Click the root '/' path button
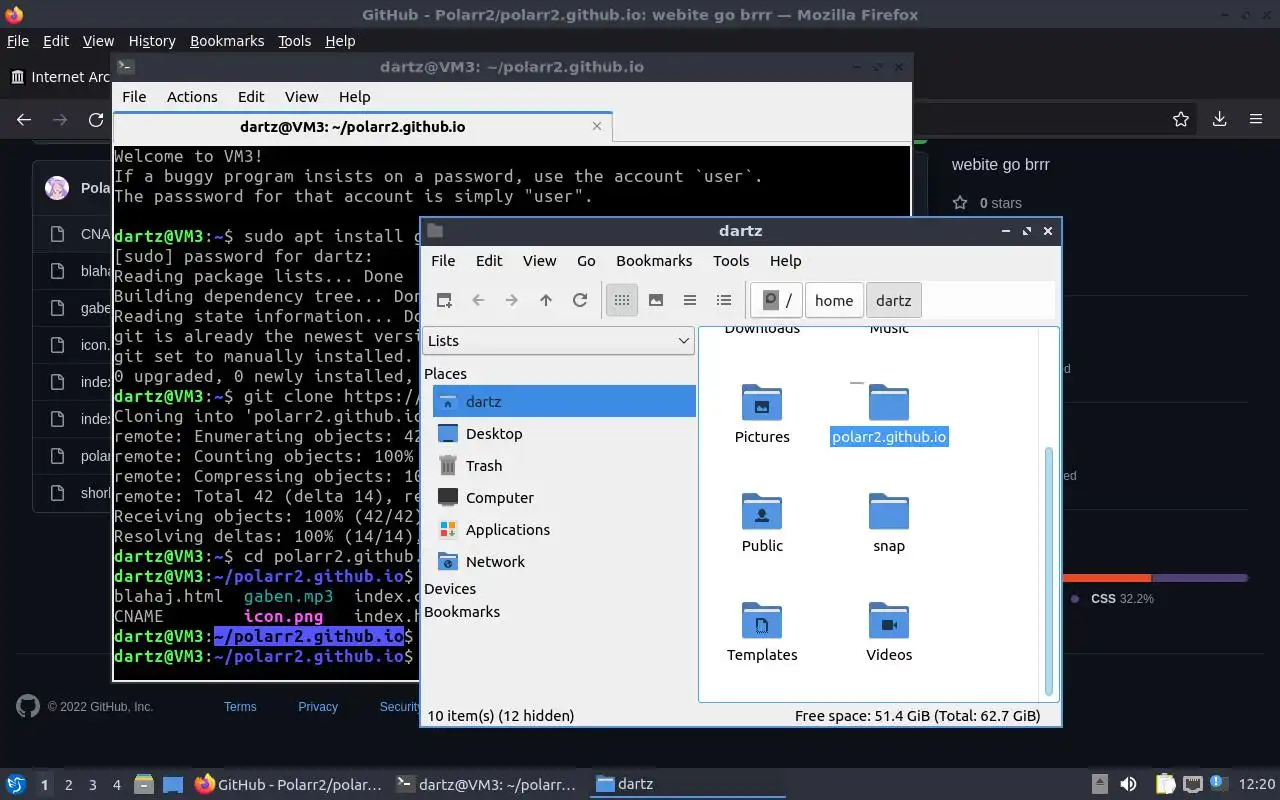Screen dimensions: 1280x800 pos(777,300)
